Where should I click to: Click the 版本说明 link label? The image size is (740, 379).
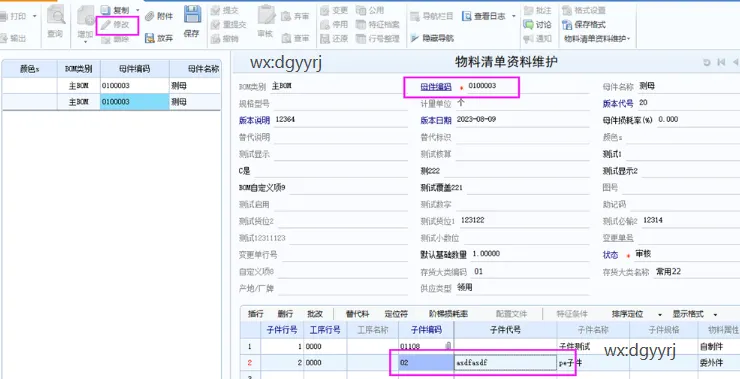tap(255, 120)
